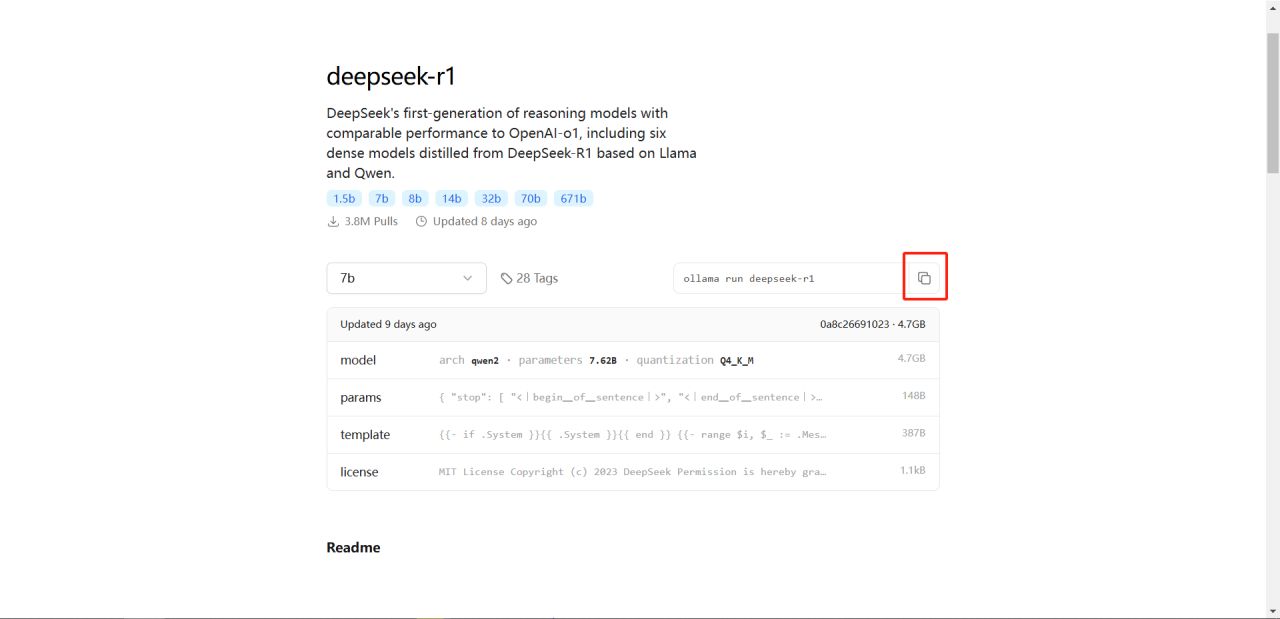Open the model file row
The width and height of the screenshot is (1280, 619).
click(x=633, y=359)
